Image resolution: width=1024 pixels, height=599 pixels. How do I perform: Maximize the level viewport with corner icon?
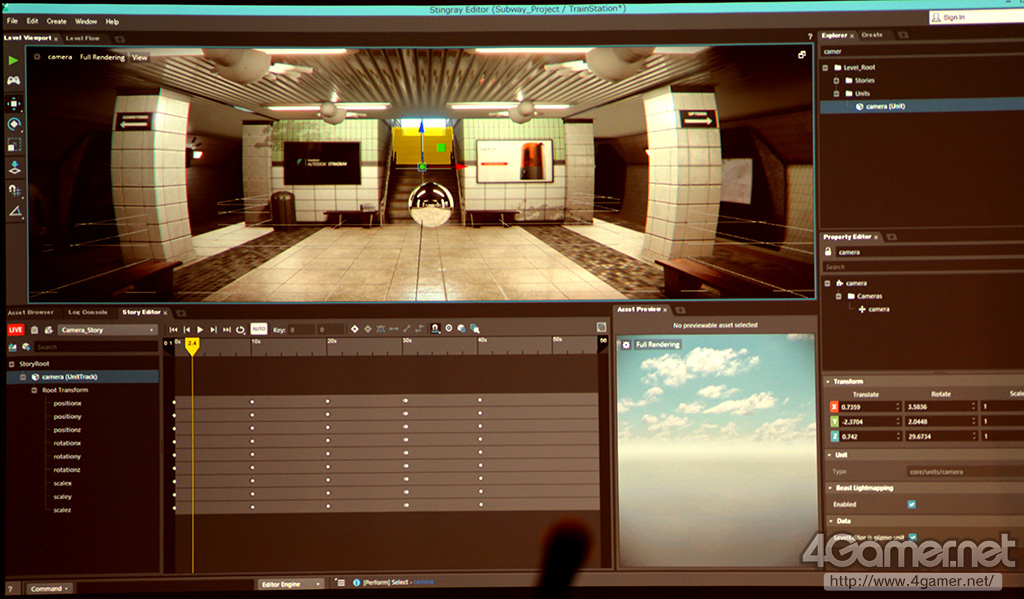801,55
